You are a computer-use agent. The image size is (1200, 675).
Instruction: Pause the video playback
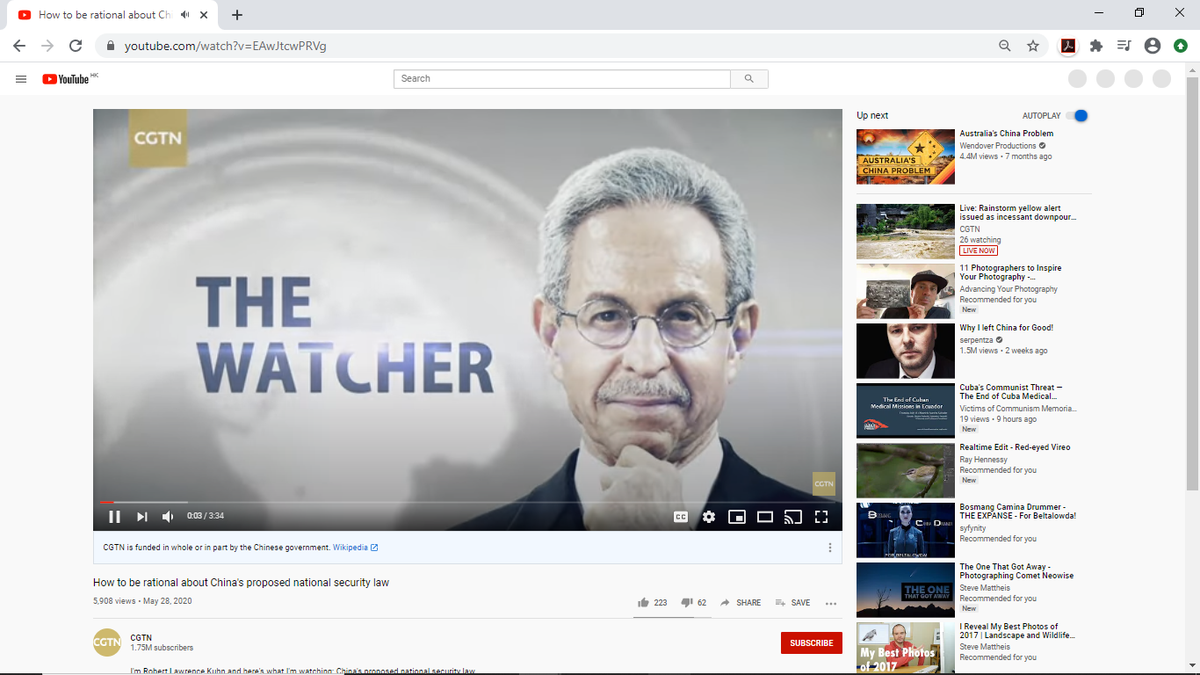click(x=114, y=517)
